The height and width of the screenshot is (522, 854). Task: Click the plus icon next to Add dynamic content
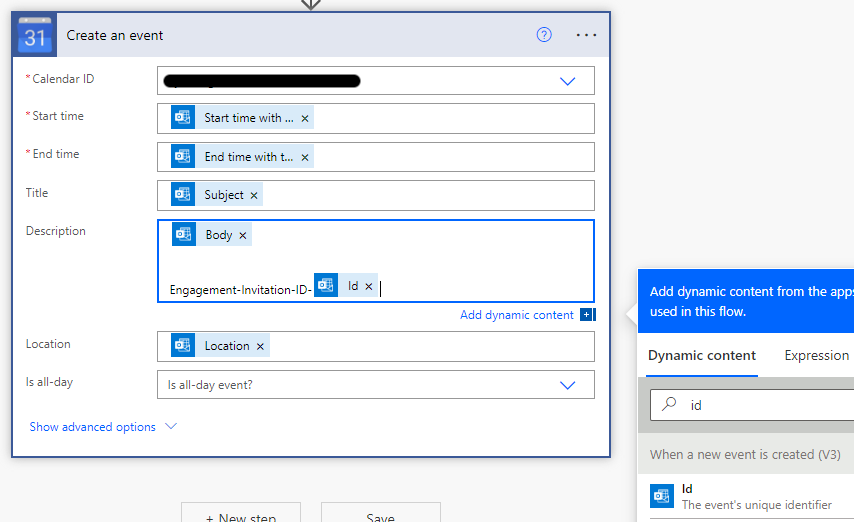(587, 315)
